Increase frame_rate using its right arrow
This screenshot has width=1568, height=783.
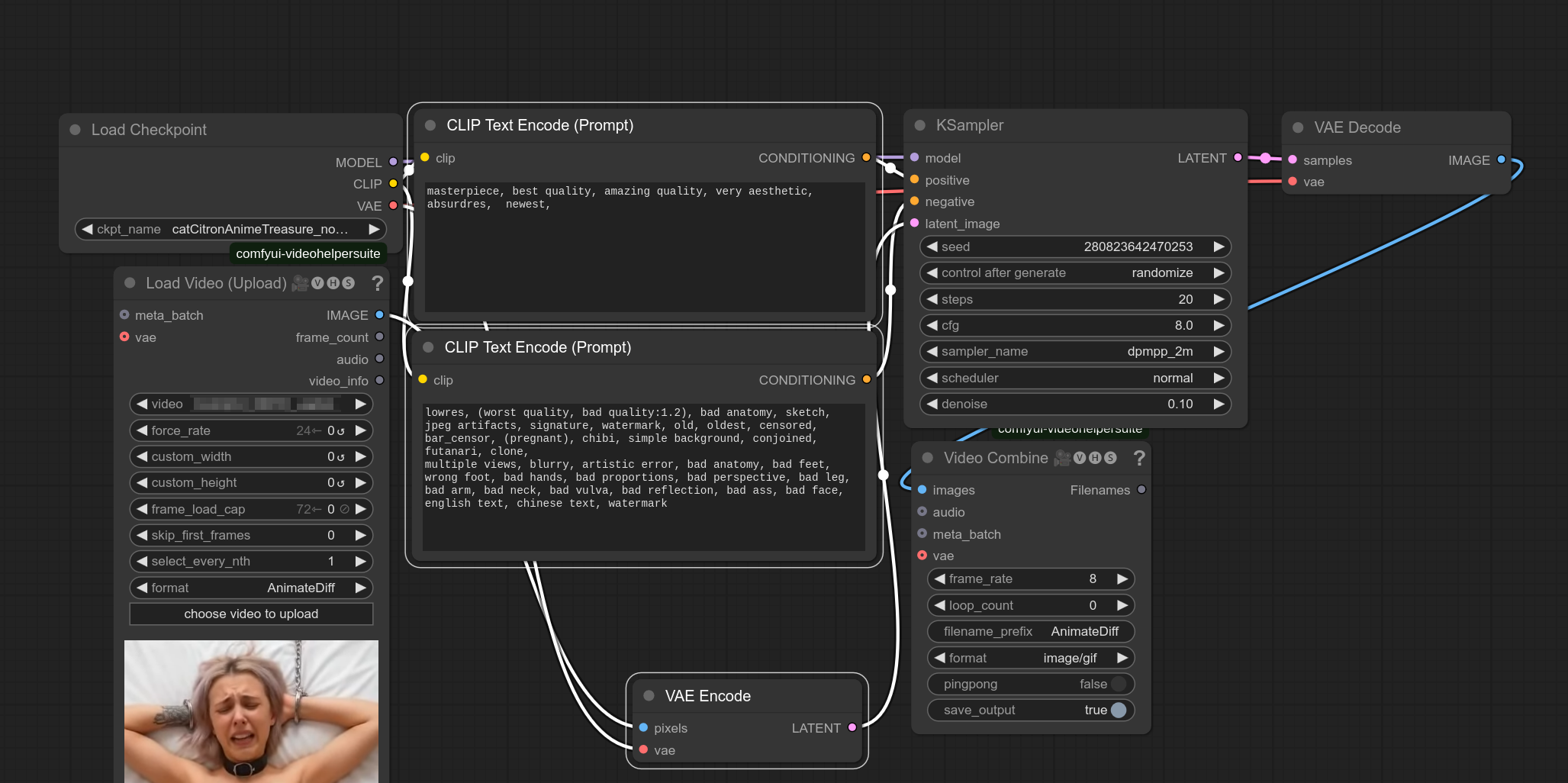pos(1122,578)
